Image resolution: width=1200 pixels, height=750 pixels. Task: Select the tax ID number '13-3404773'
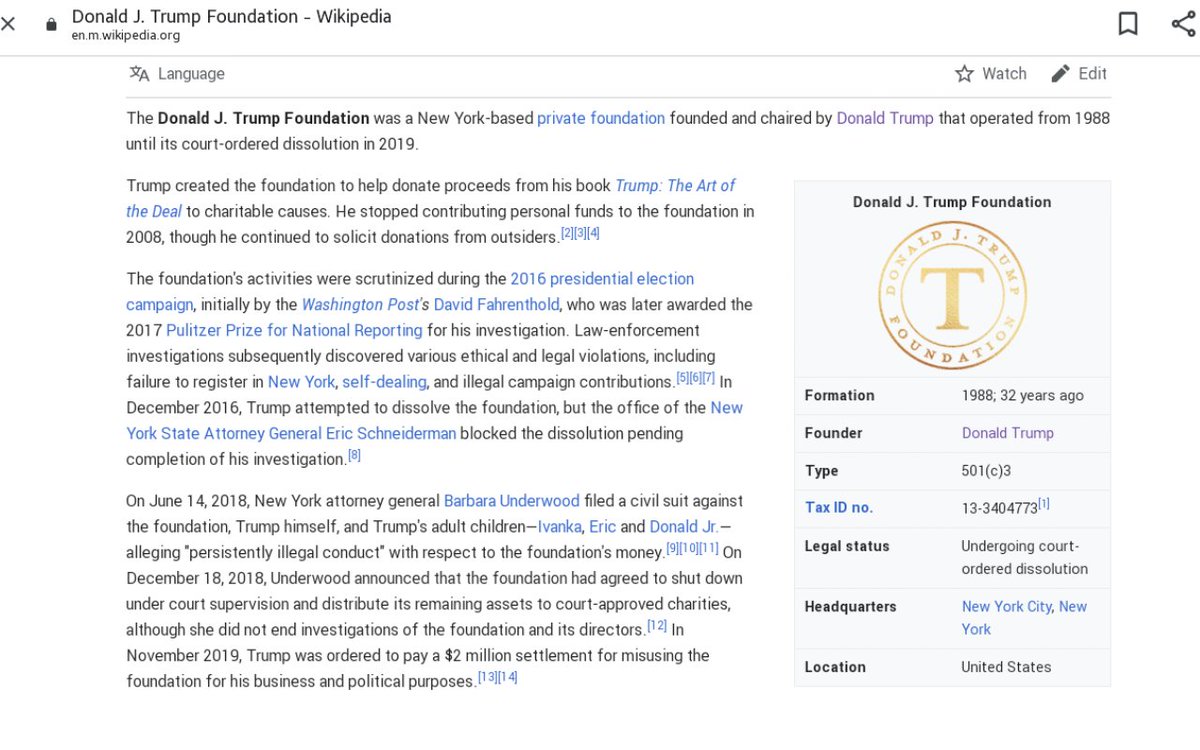999,508
